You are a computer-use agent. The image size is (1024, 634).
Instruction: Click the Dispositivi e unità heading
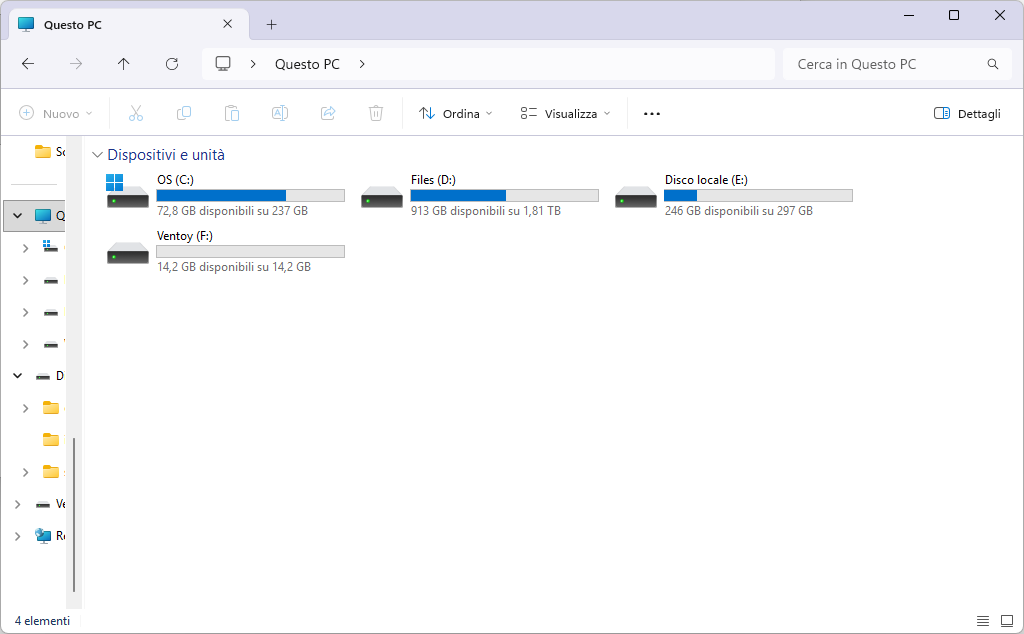pyautogui.click(x=166, y=155)
